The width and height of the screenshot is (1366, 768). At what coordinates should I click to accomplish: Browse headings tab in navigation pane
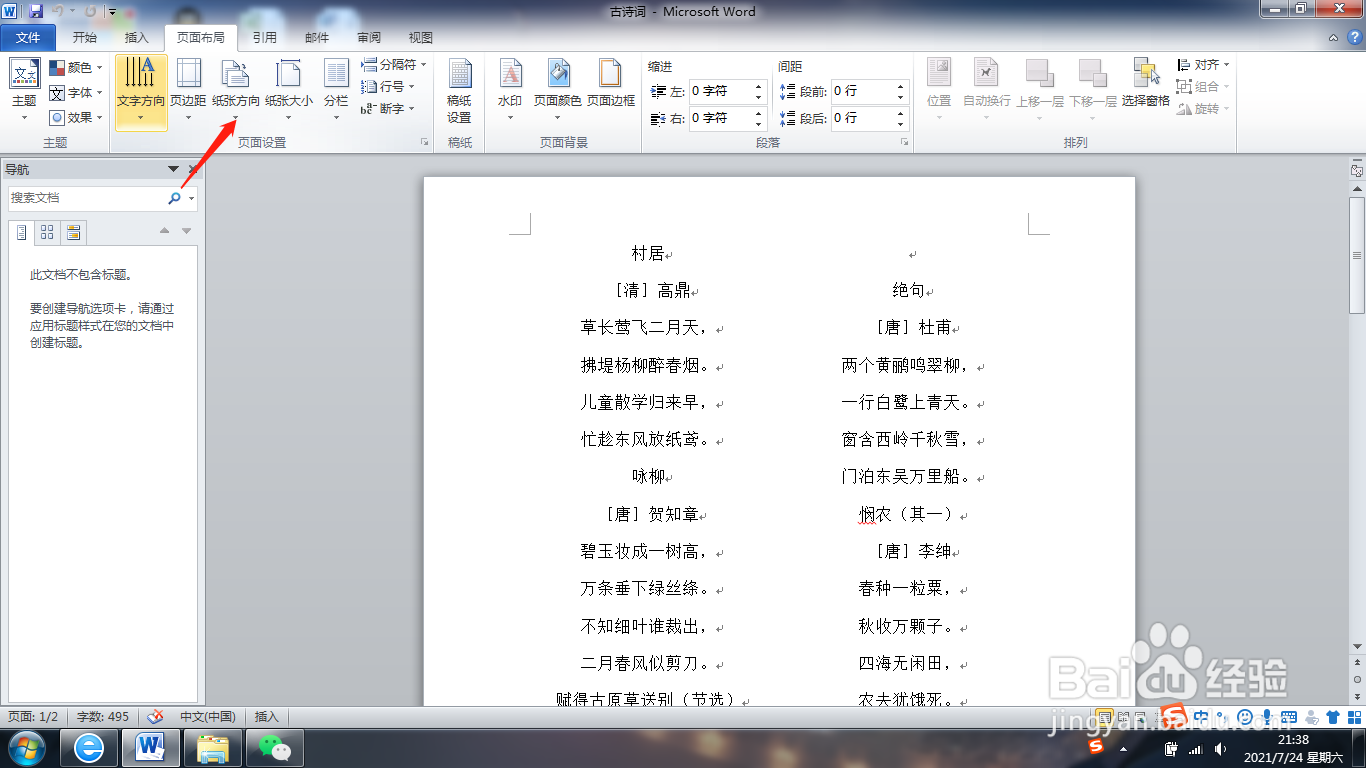coord(22,233)
